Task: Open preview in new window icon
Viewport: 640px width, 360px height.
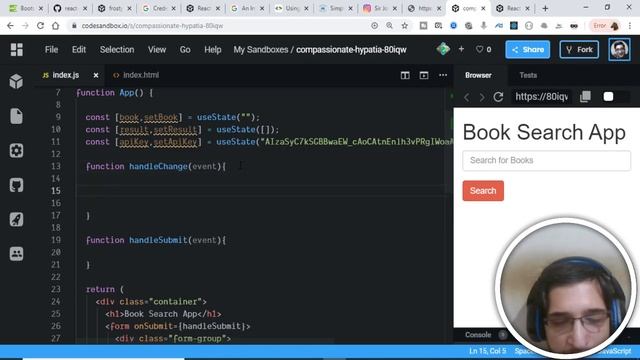Action: point(585,97)
